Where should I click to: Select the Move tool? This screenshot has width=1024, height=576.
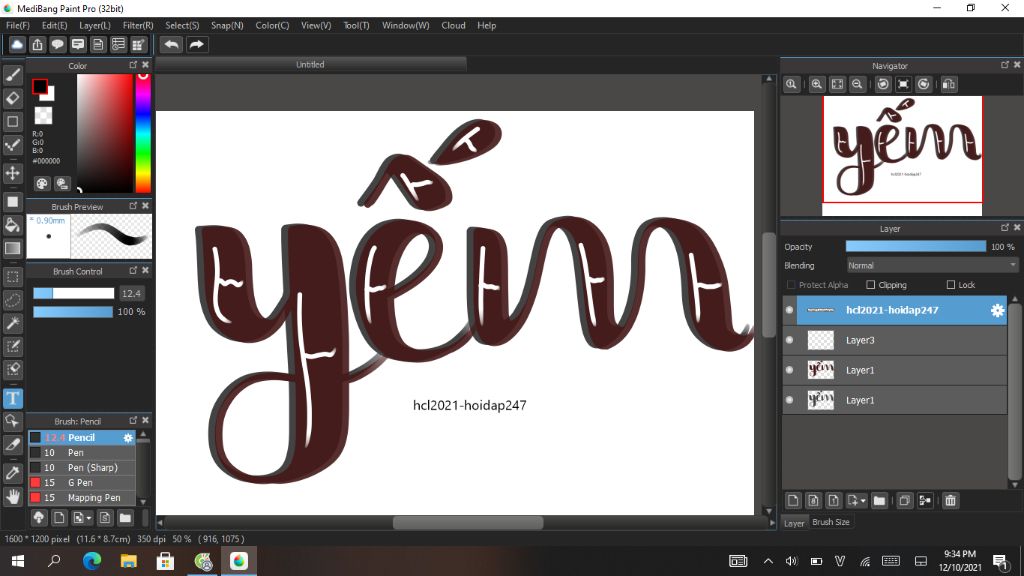(12, 173)
